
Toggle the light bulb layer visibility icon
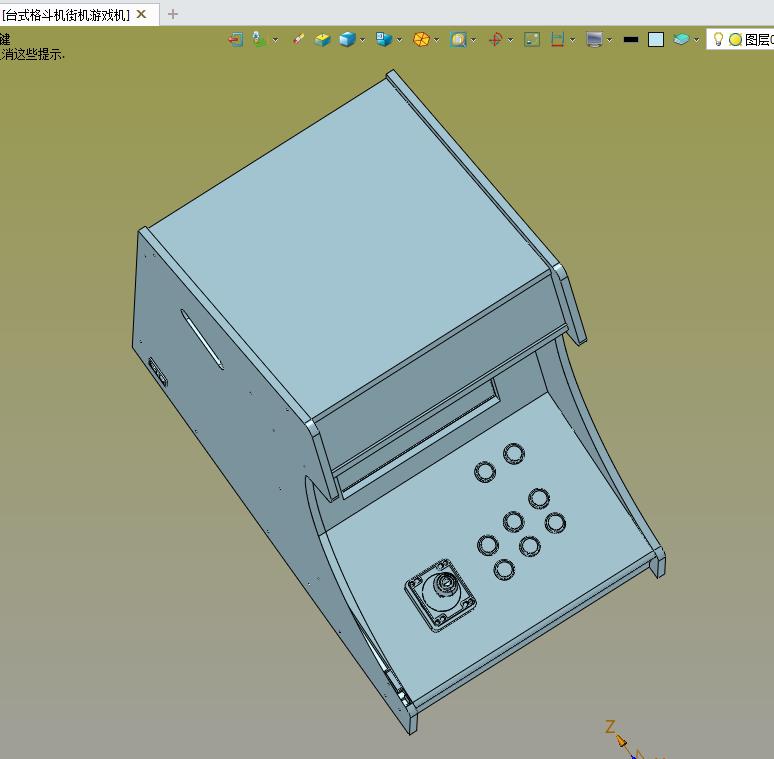coord(718,39)
